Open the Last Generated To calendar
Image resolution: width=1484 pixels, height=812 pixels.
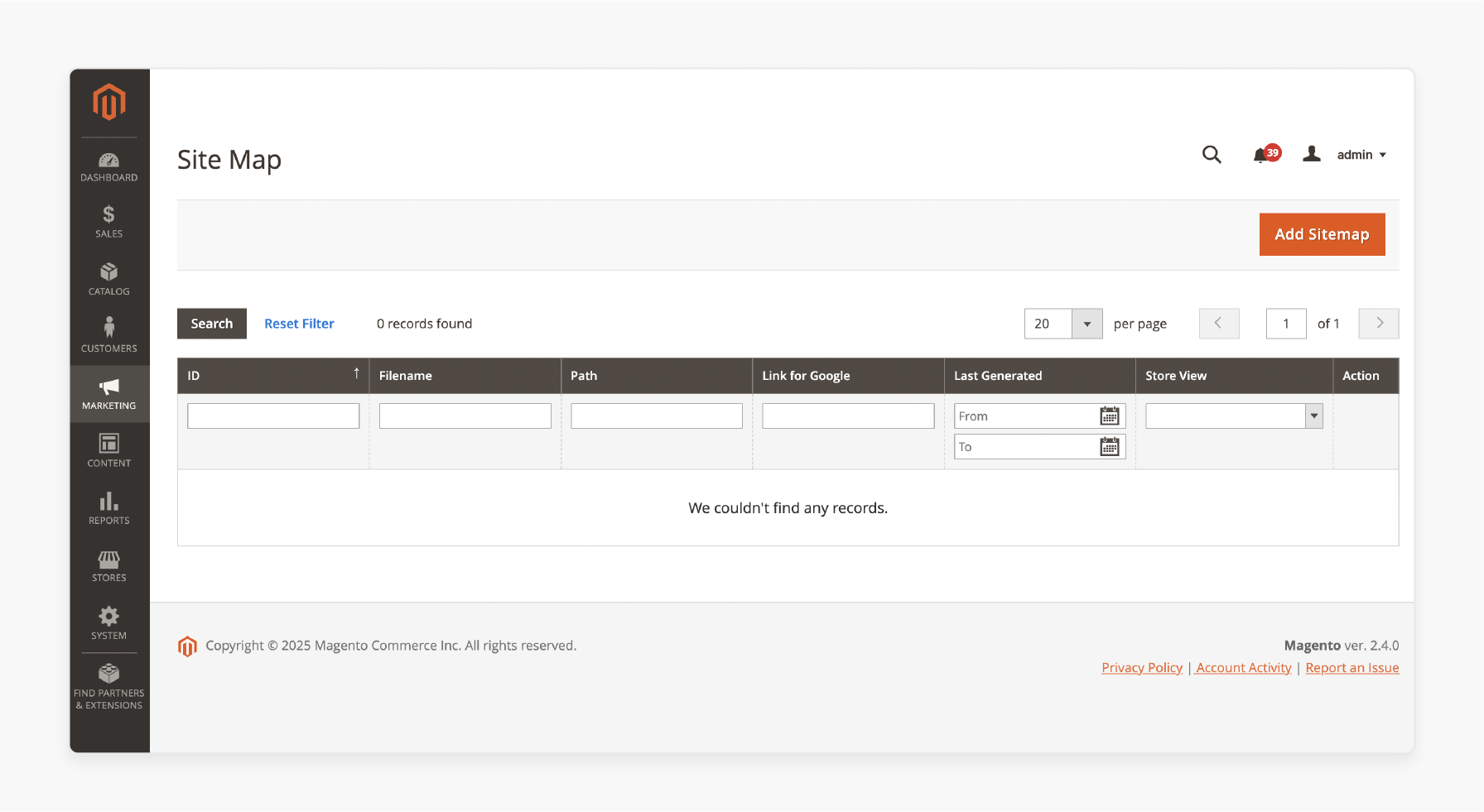1110,447
